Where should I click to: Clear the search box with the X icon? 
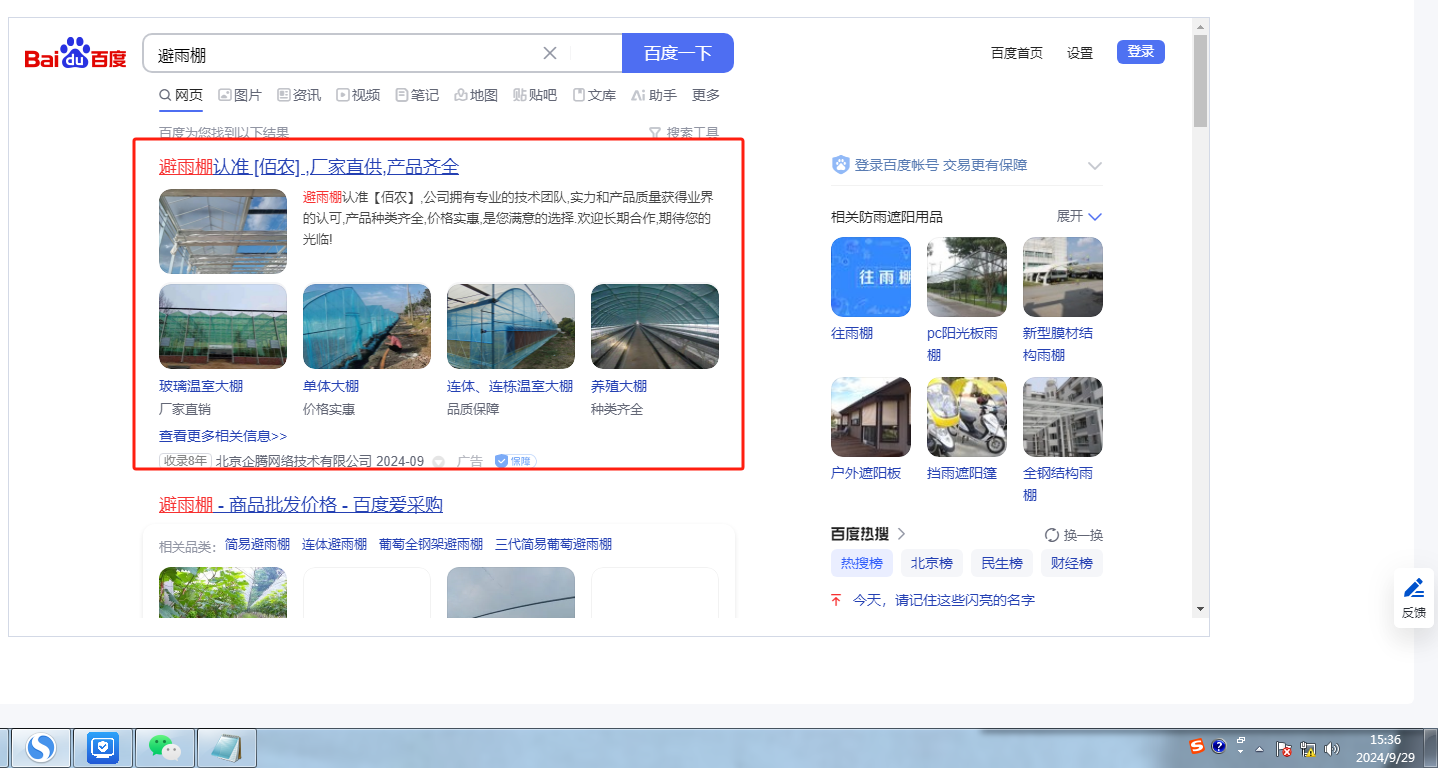(x=549, y=53)
